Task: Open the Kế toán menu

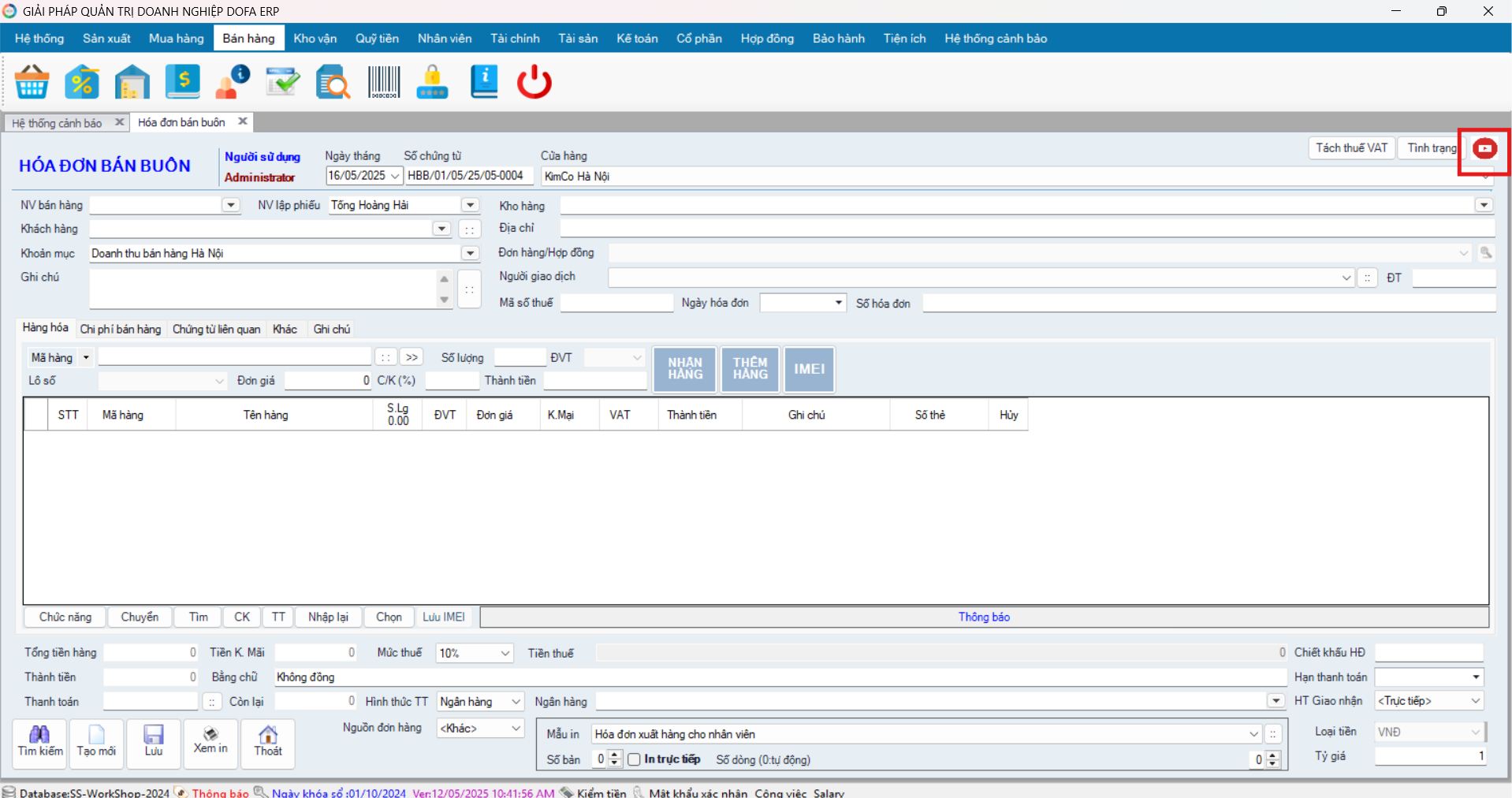Action: [x=637, y=38]
